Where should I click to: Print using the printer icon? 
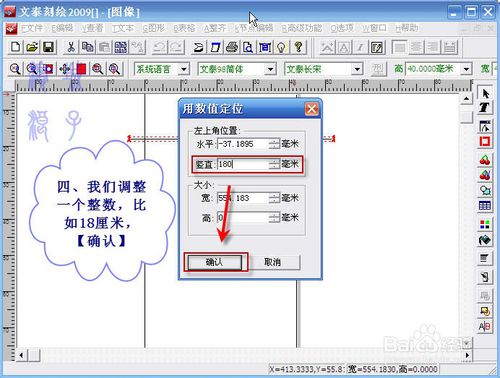coord(232,47)
